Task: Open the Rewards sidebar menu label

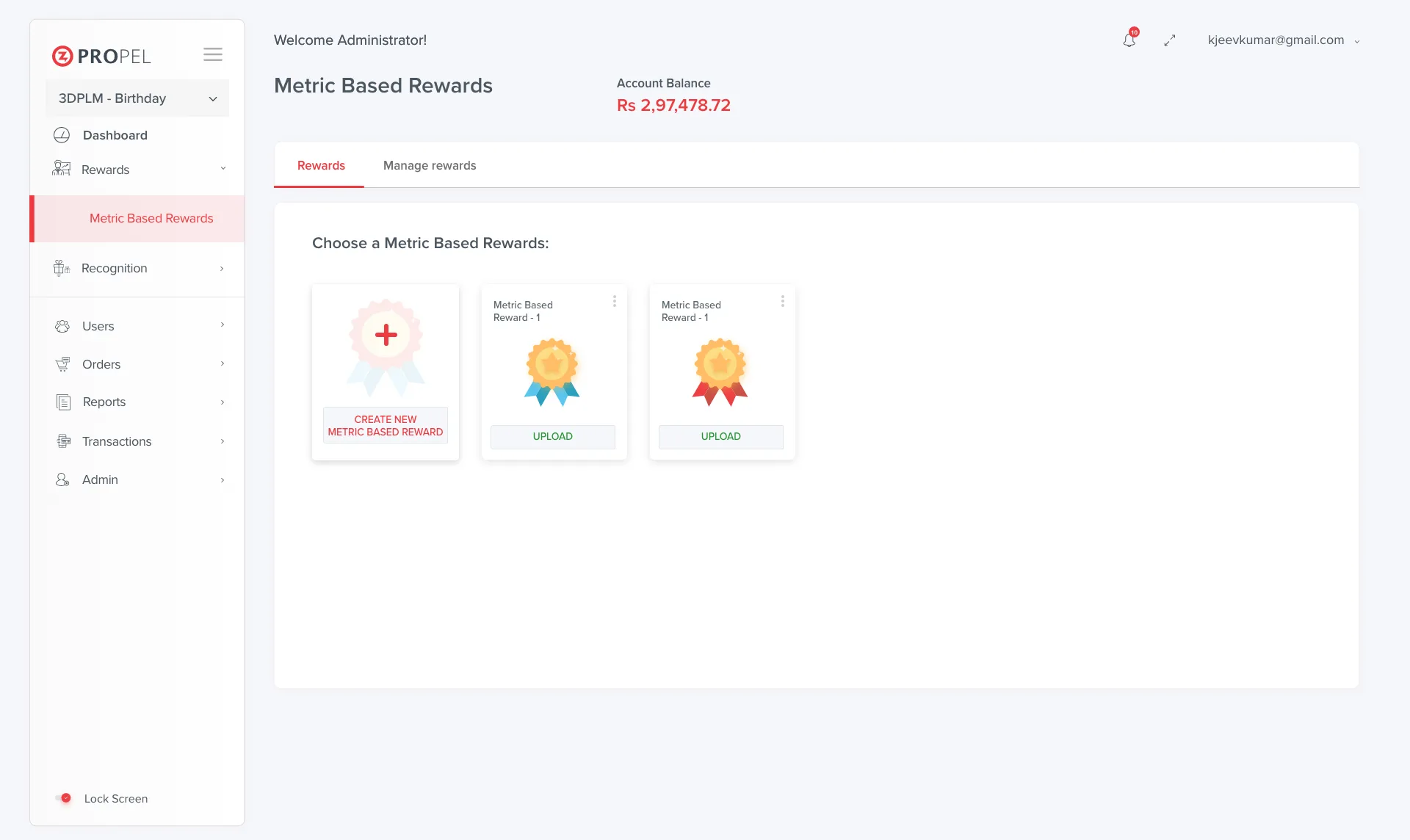Action: 106,170
